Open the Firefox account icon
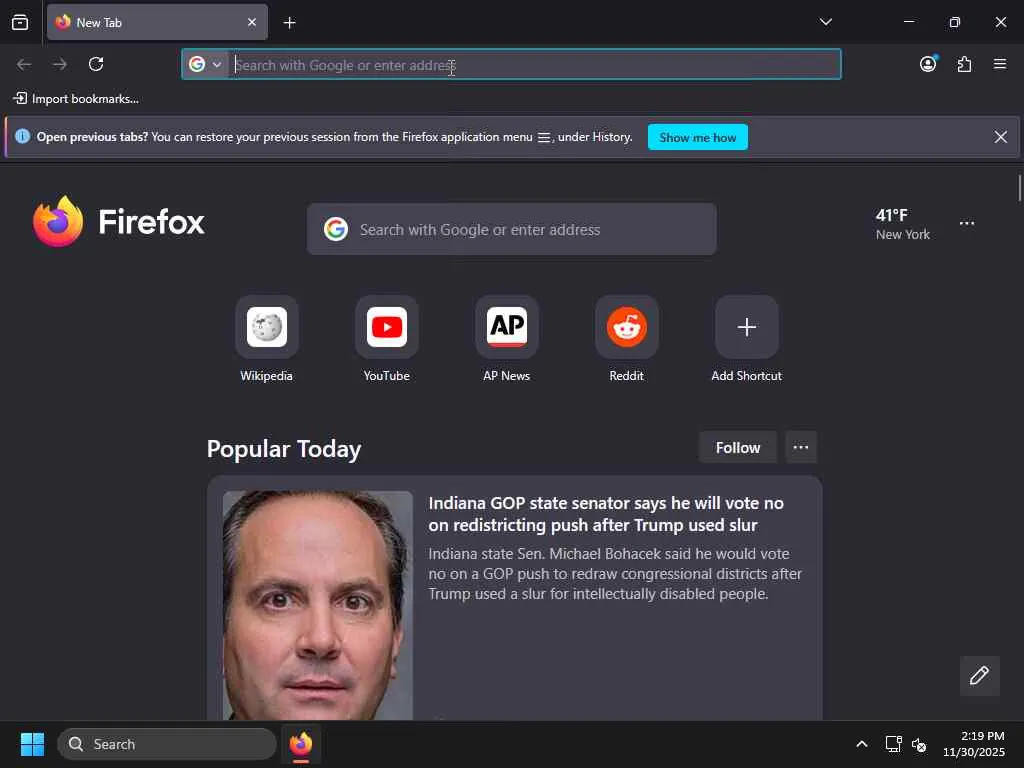This screenshot has height=768, width=1024. click(x=928, y=64)
